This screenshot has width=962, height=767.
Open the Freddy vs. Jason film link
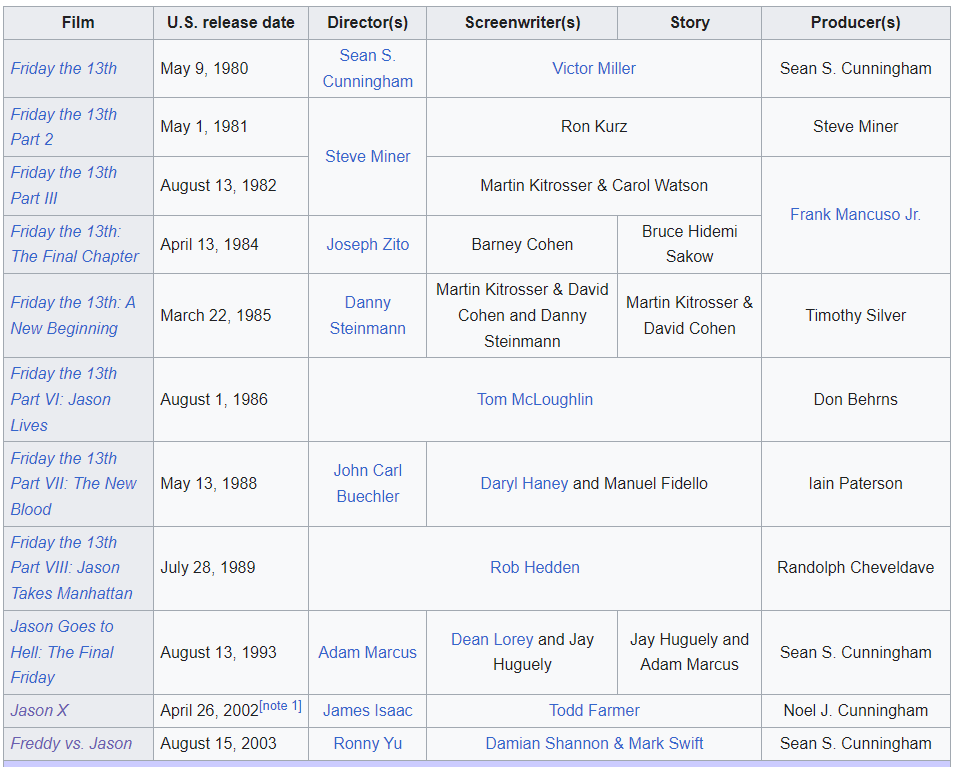pos(71,744)
